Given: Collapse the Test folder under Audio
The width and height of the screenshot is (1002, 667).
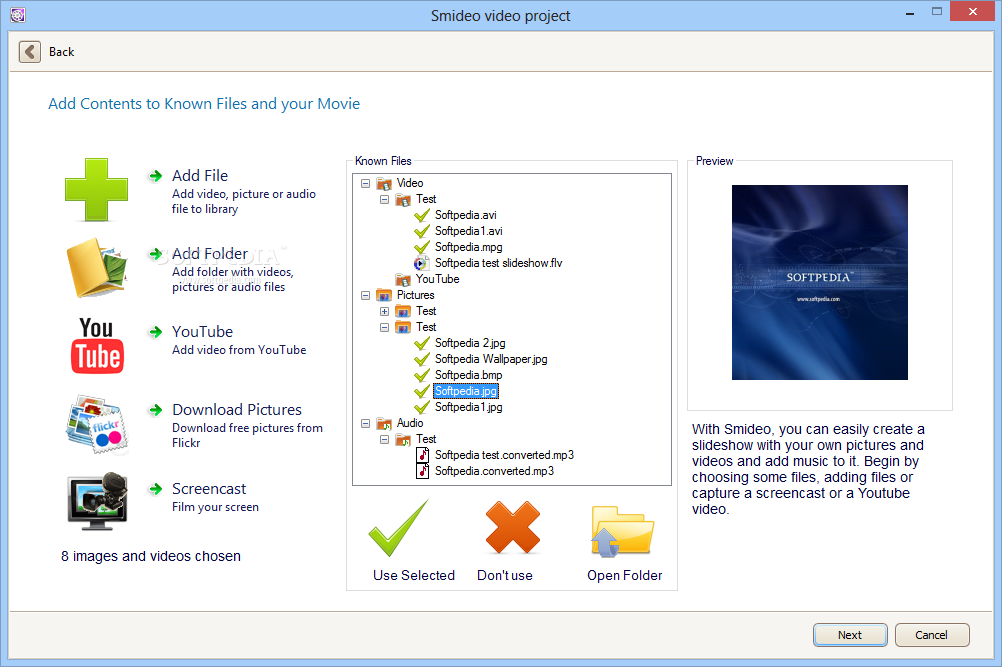Looking at the screenshot, I should 385,439.
